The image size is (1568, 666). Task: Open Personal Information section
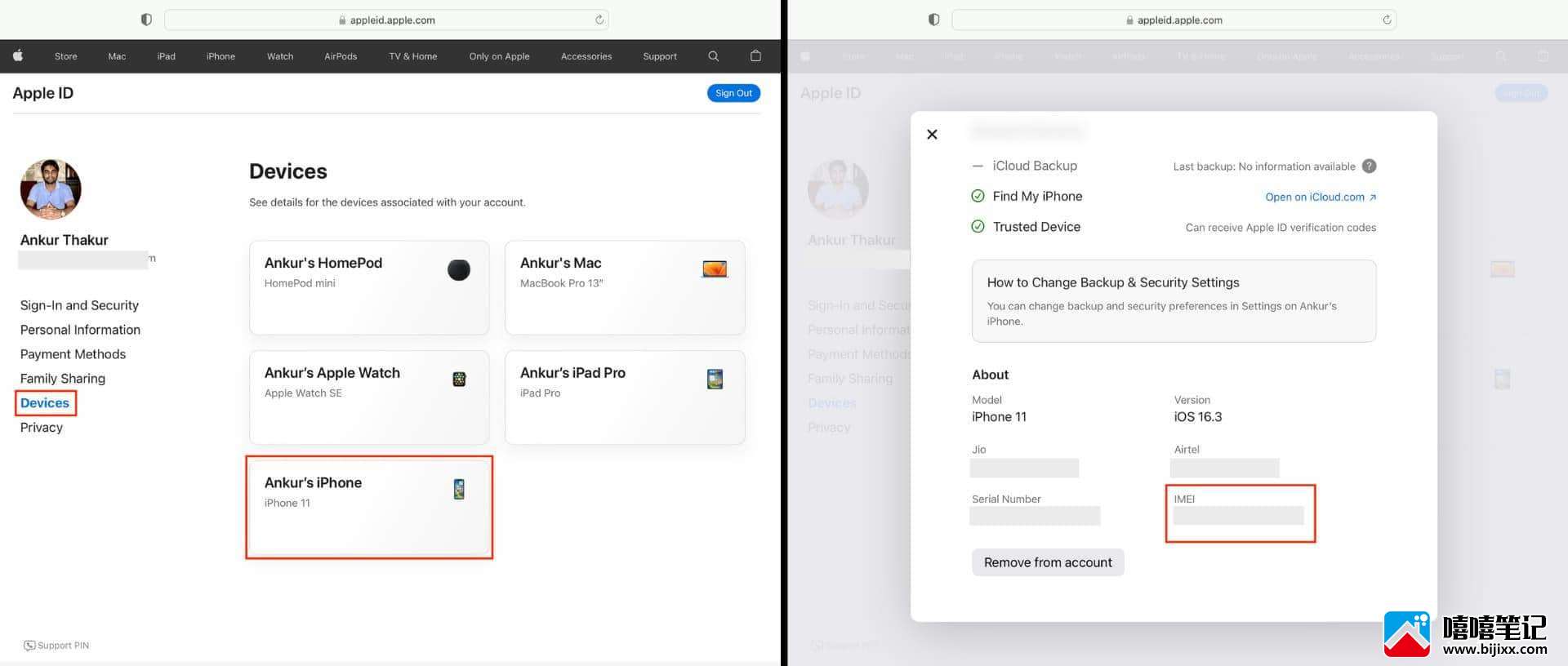80,330
